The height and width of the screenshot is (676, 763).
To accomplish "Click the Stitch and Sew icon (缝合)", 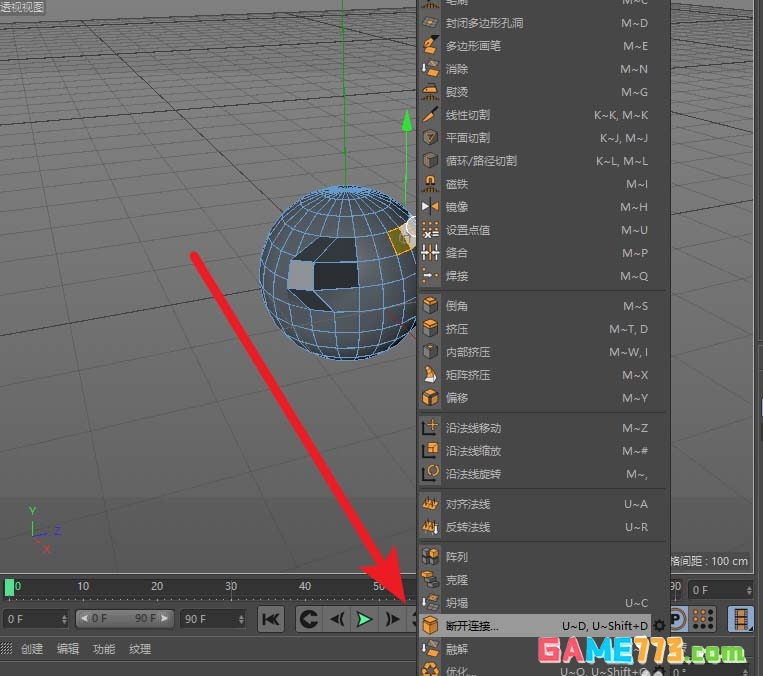I will (430, 253).
